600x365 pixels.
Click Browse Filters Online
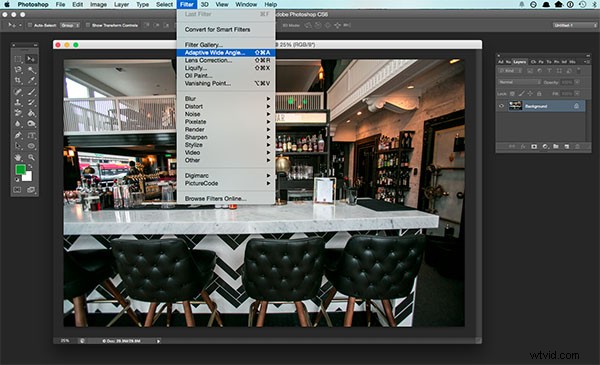[226, 199]
